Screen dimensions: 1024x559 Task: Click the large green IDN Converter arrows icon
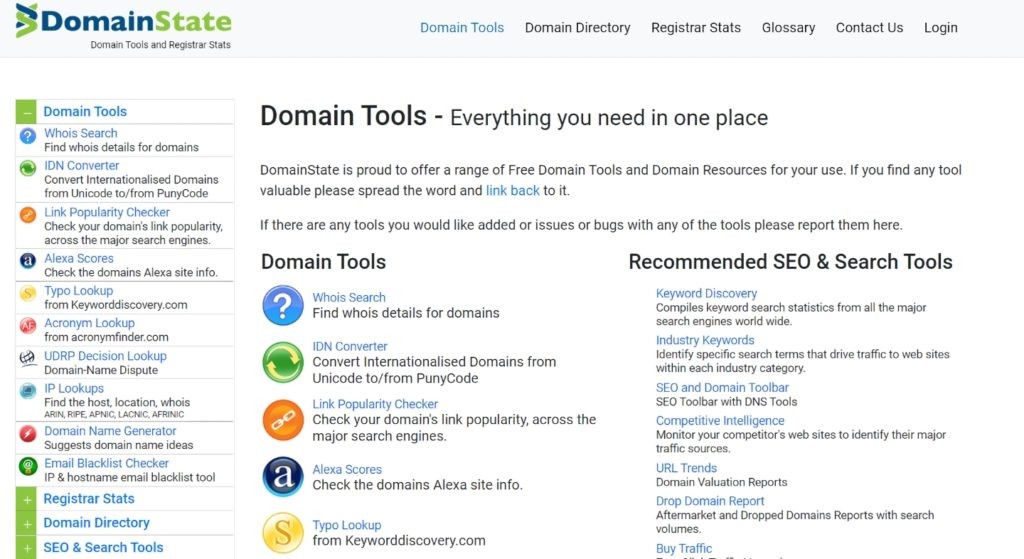pyautogui.click(x=282, y=362)
